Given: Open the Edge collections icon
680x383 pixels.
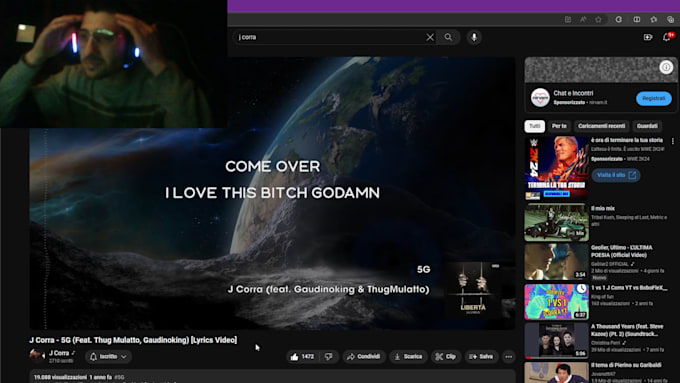Looking at the screenshot, I should coord(670,20).
